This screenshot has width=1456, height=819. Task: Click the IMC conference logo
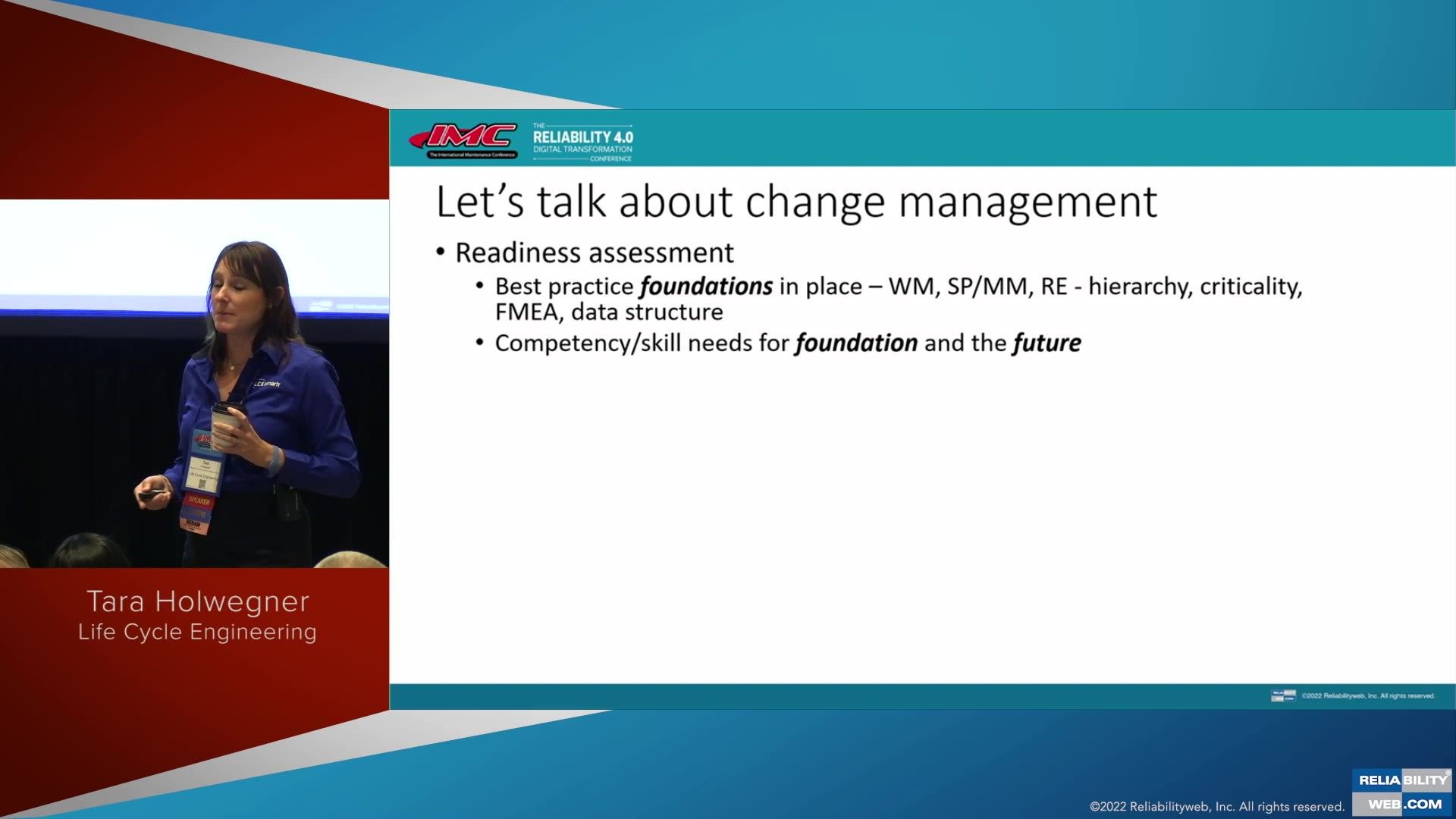click(x=464, y=140)
